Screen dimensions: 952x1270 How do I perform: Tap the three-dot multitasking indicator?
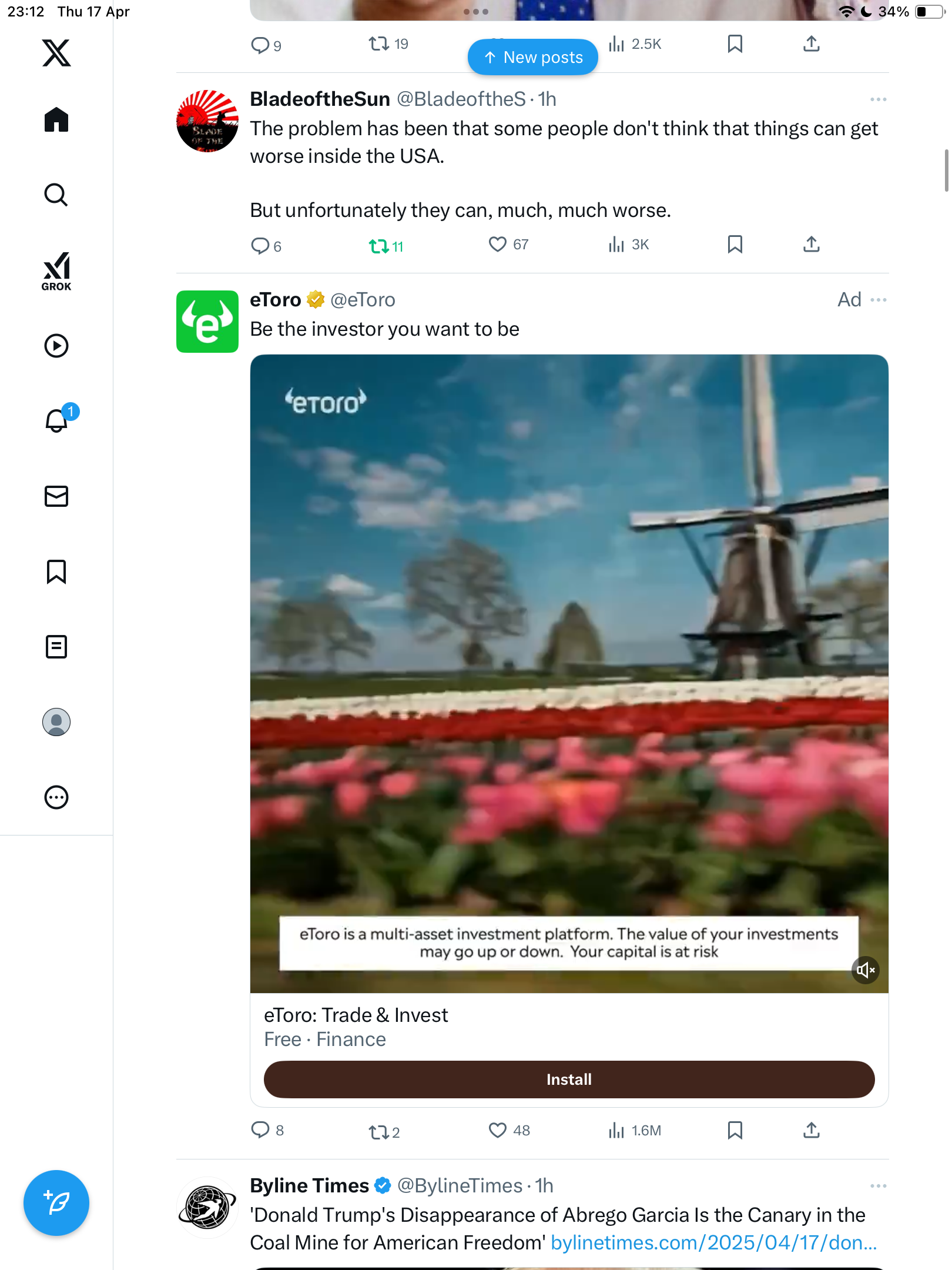point(476,12)
